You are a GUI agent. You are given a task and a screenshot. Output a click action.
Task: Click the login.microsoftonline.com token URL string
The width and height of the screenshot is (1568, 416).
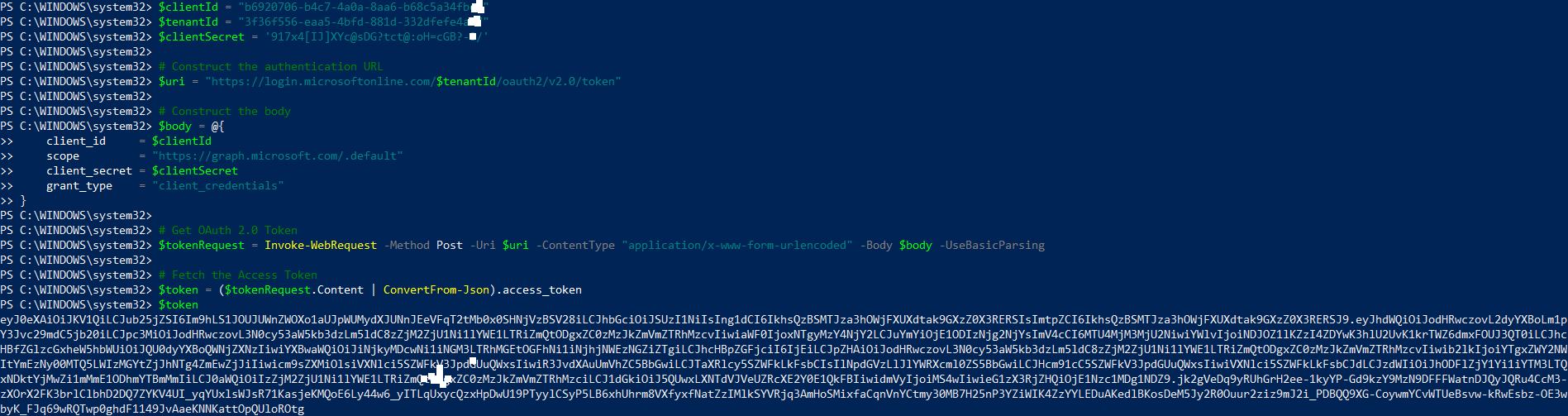(x=413, y=82)
